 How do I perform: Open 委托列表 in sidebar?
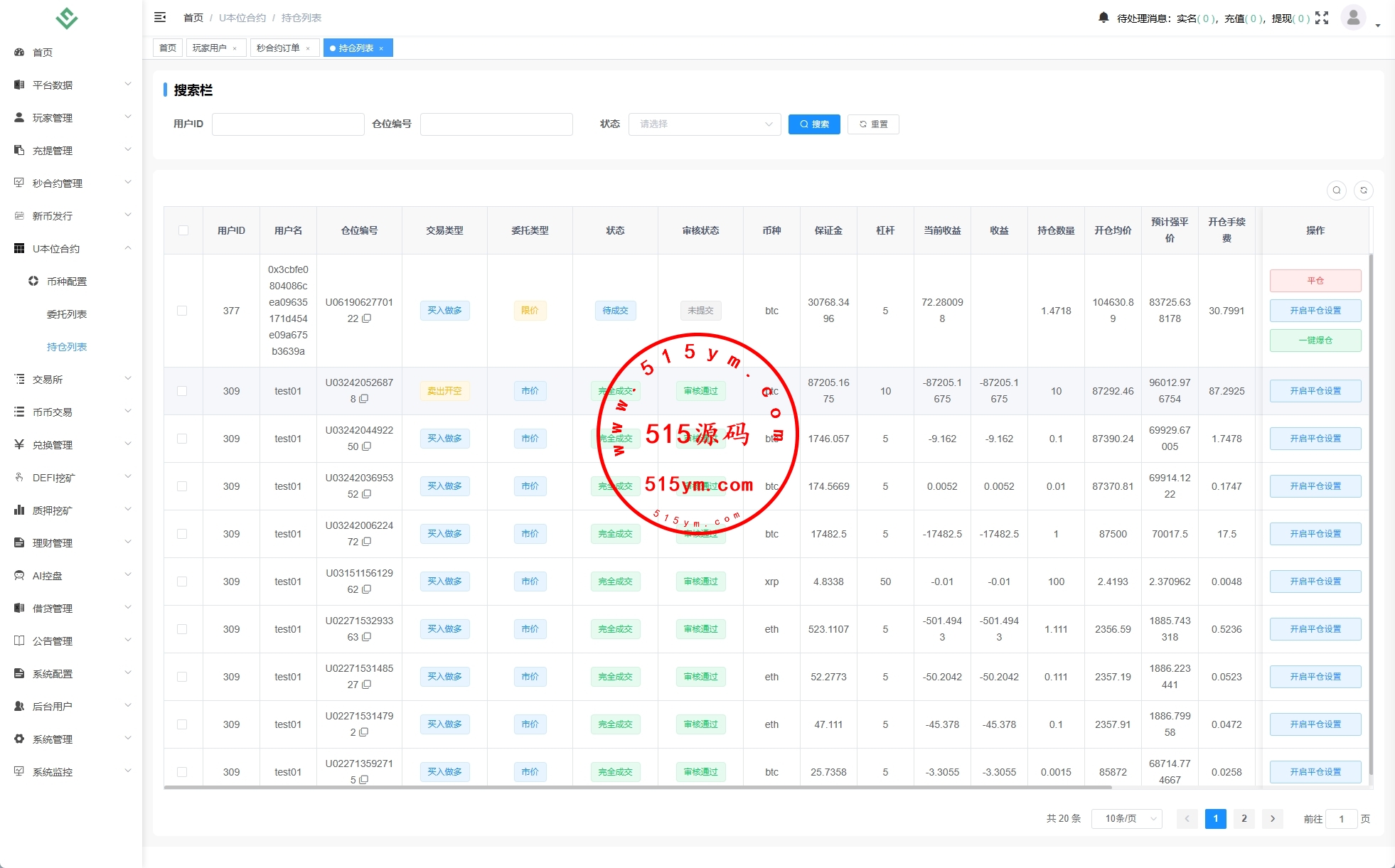point(67,314)
